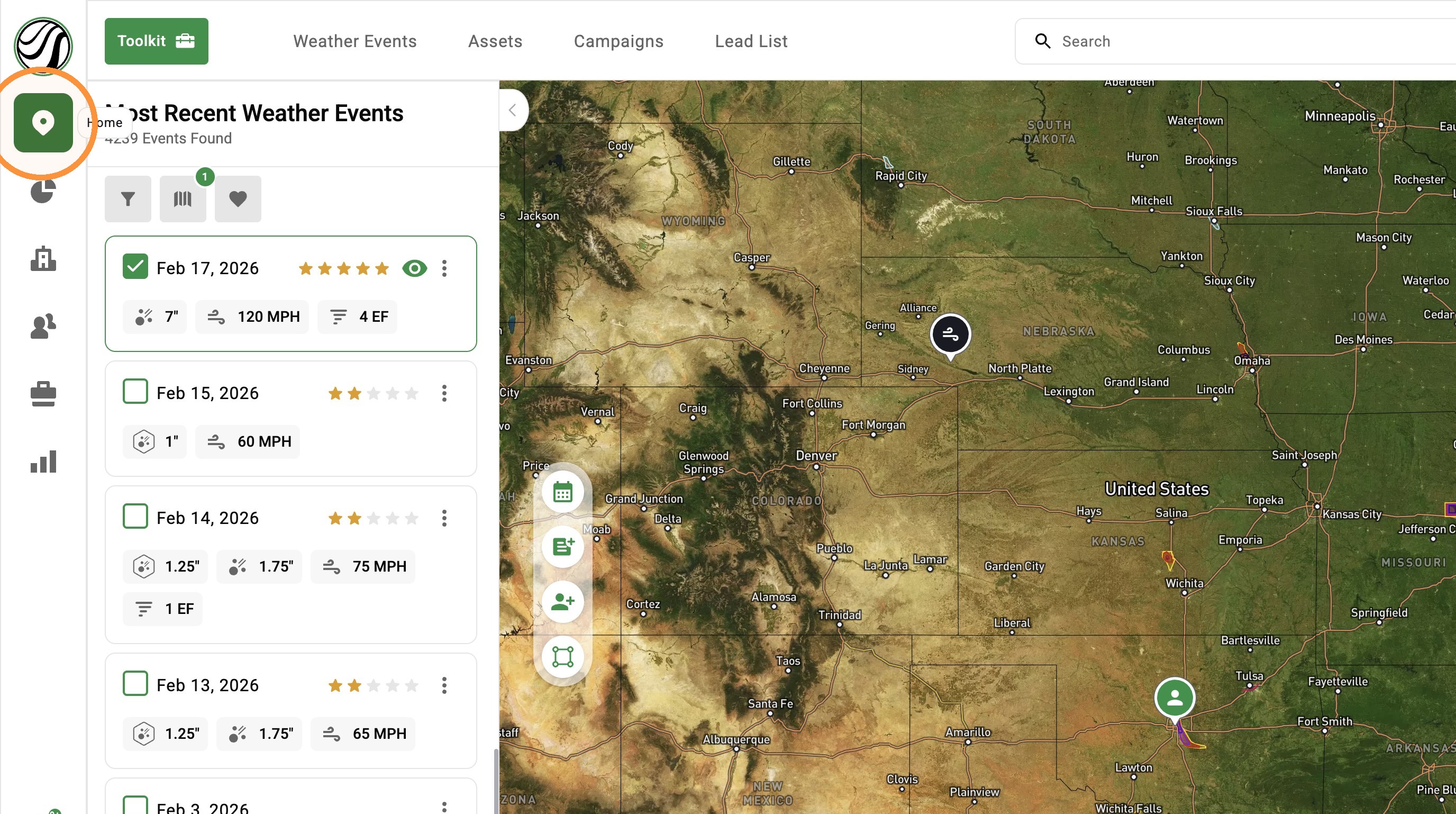Click the add-person map tool icon
This screenshot has height=814, width=1456.
click(562, 602)
